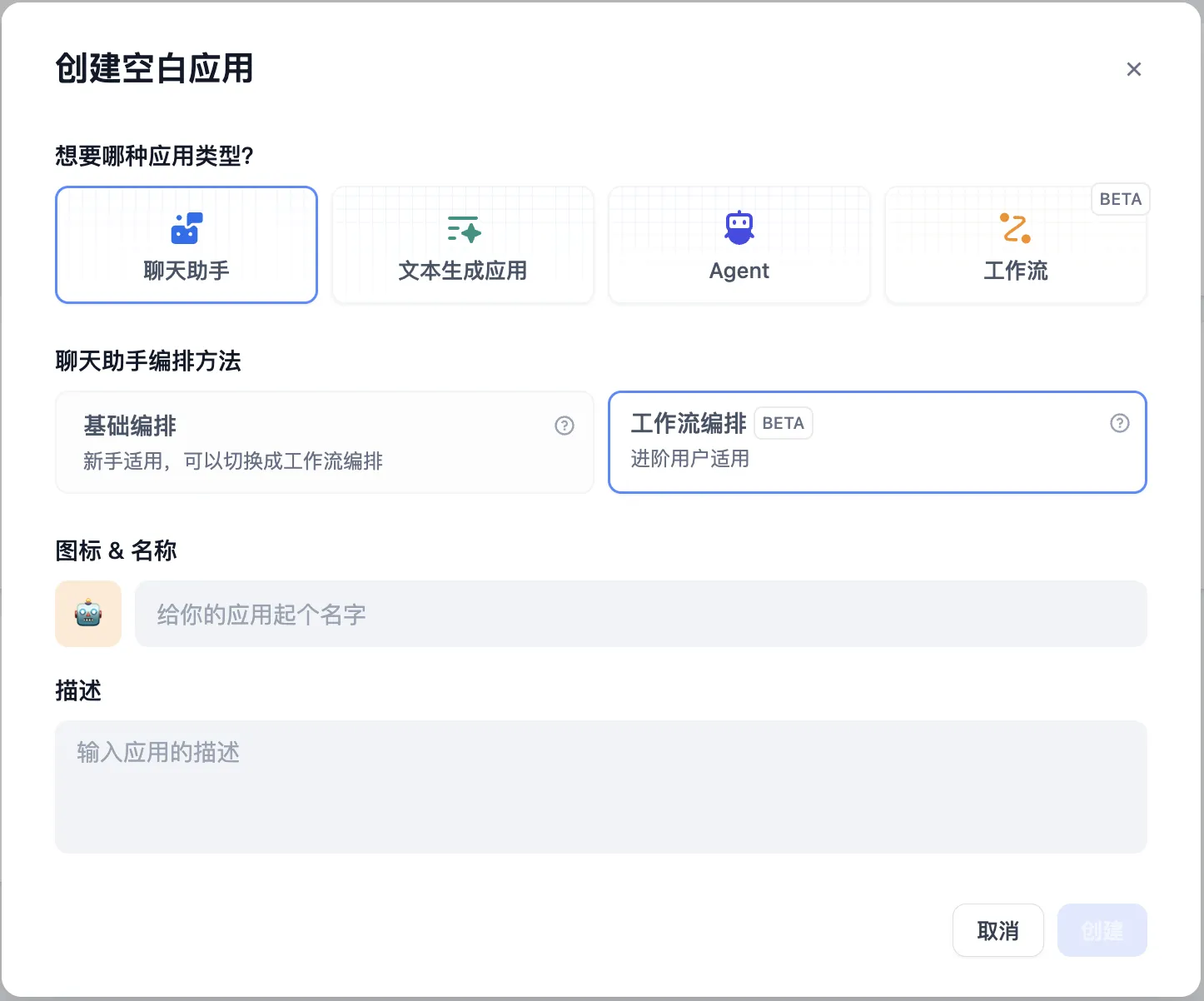
Task: Click the BETA tag beside 工作流编排
Action: pyautogui.click(x=783, y=423)
